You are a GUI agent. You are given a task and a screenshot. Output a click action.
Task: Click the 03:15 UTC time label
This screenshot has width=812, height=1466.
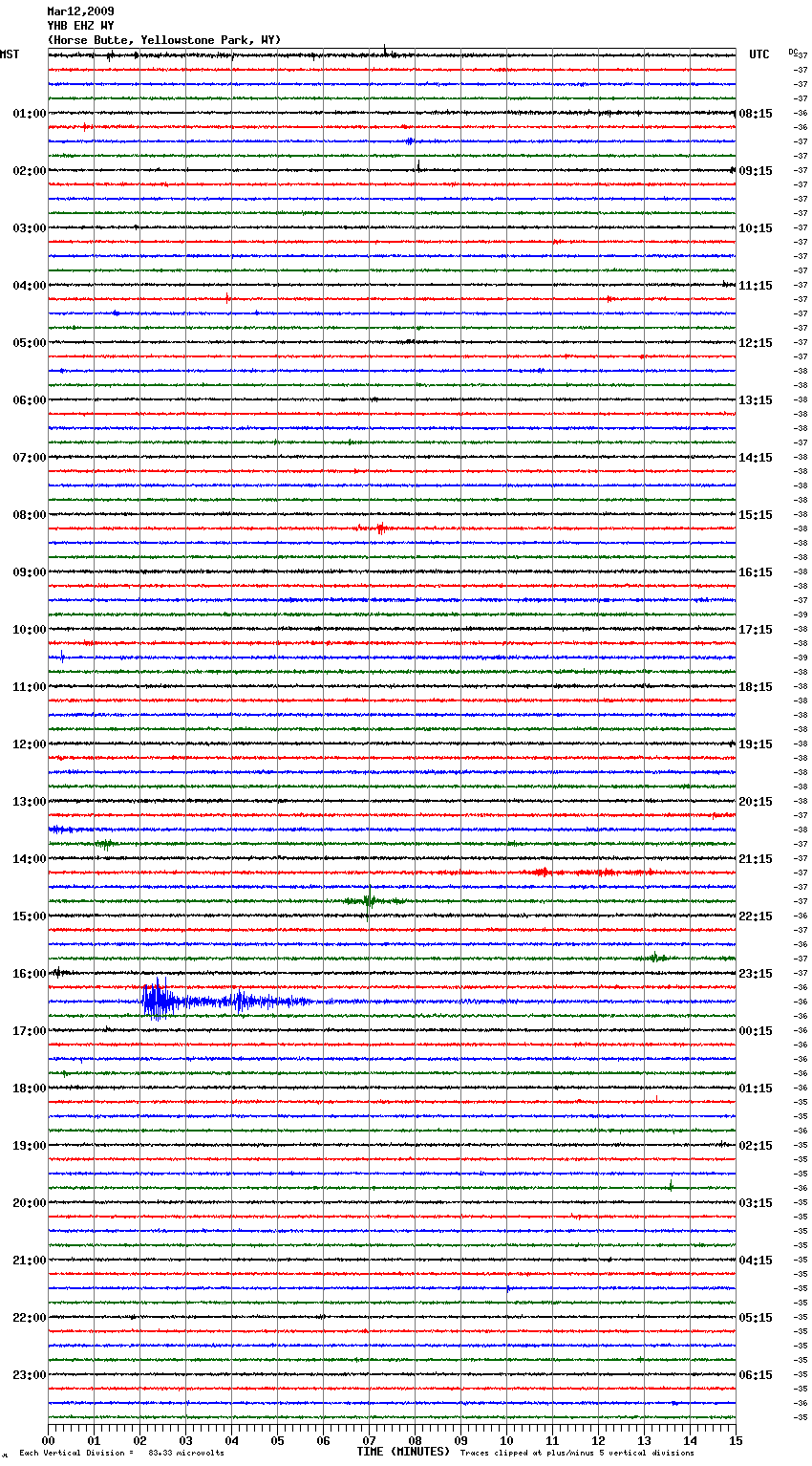756,1203
